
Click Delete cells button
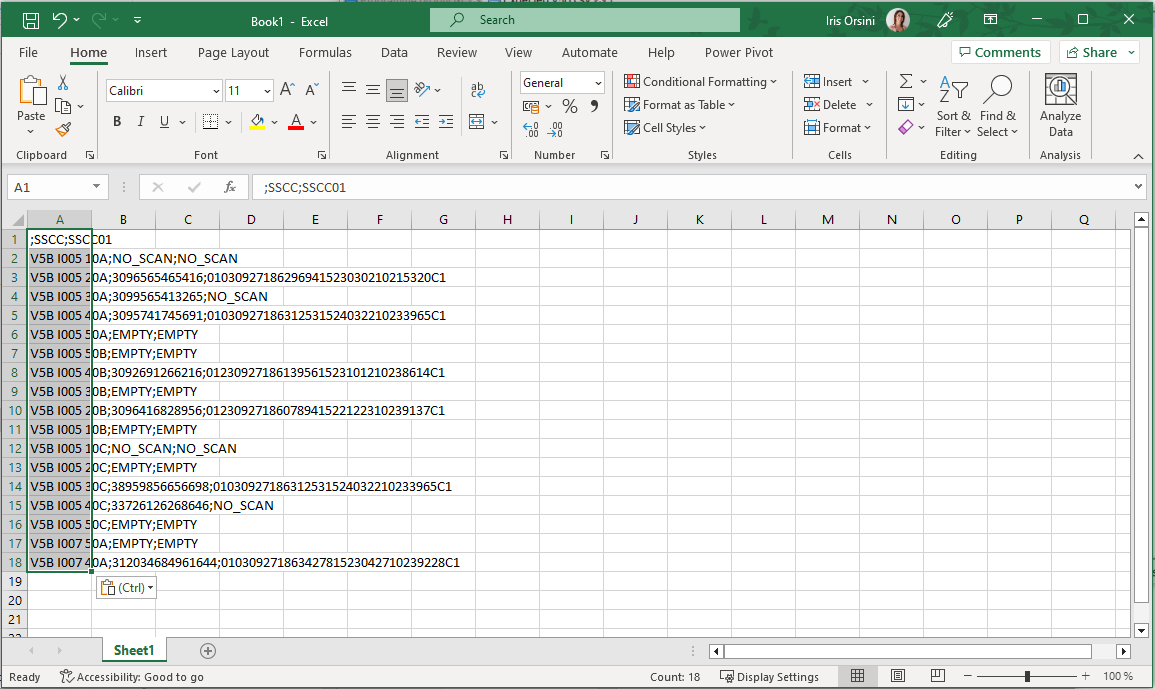coord(831,105)
